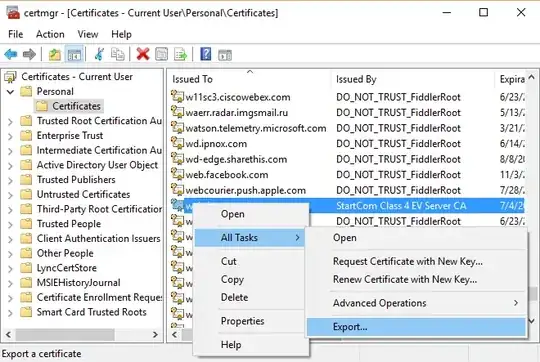Click the blue Help question mark icon
The width and height of the screenshot is (540, 362).
(206, 54)
